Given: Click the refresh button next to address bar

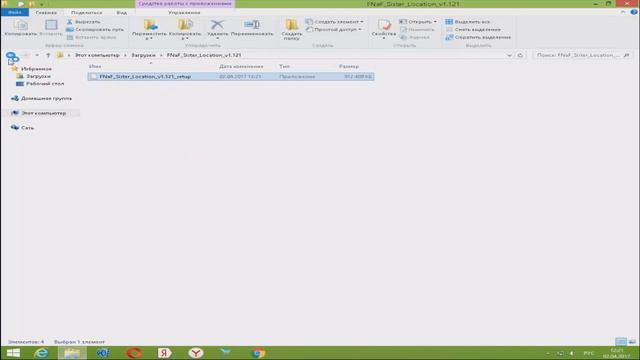Looking at the screenshot, I should tap(520, 55).
